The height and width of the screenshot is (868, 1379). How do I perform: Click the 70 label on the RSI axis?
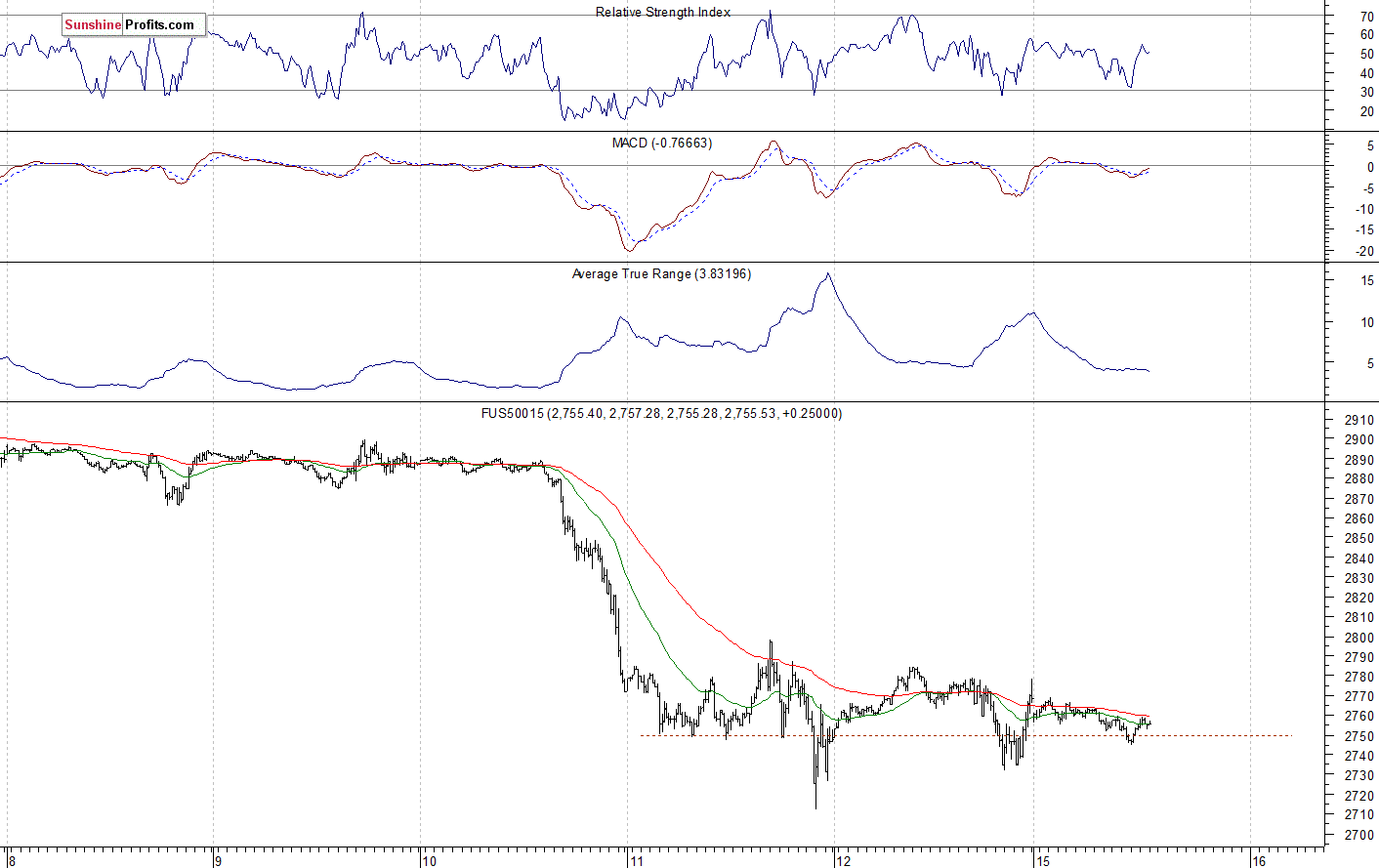pyautogui.click(x=1366, y=17)
